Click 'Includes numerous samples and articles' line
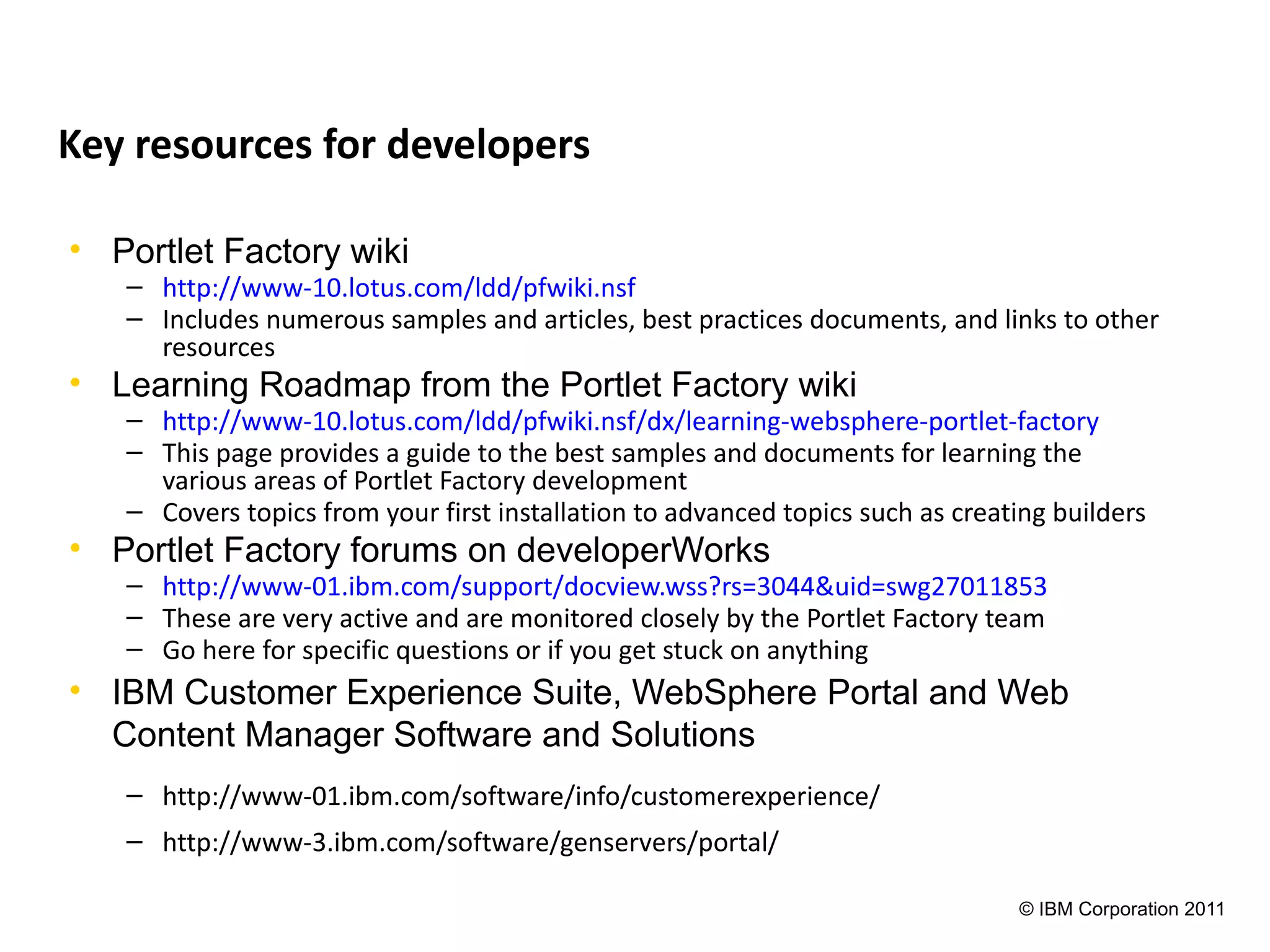Screen dimensions: 1270x952 click(660, 334)
